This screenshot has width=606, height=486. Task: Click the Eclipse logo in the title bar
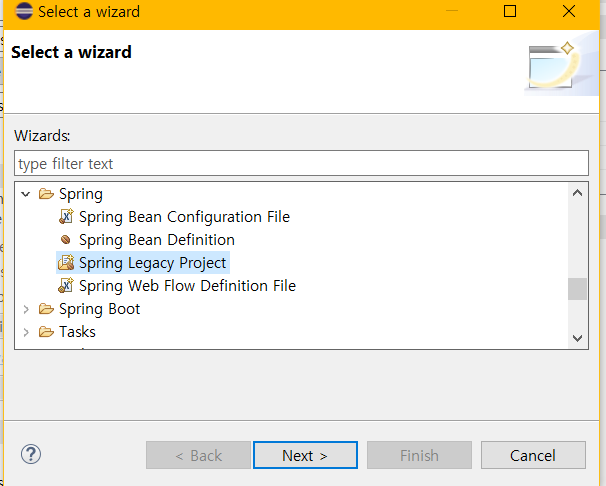coord(24,11)
